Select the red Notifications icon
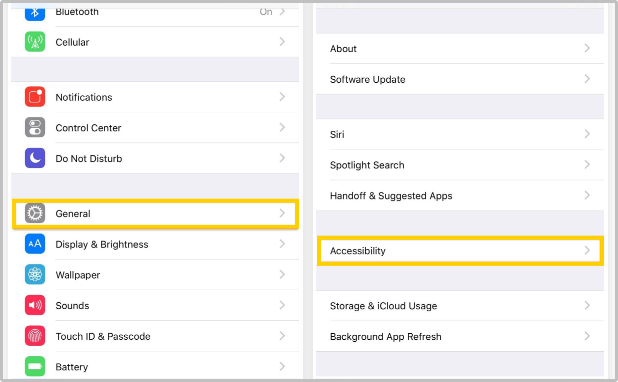Image resolution: width=618 pixels, height=382 pixels. click(35, 97)
